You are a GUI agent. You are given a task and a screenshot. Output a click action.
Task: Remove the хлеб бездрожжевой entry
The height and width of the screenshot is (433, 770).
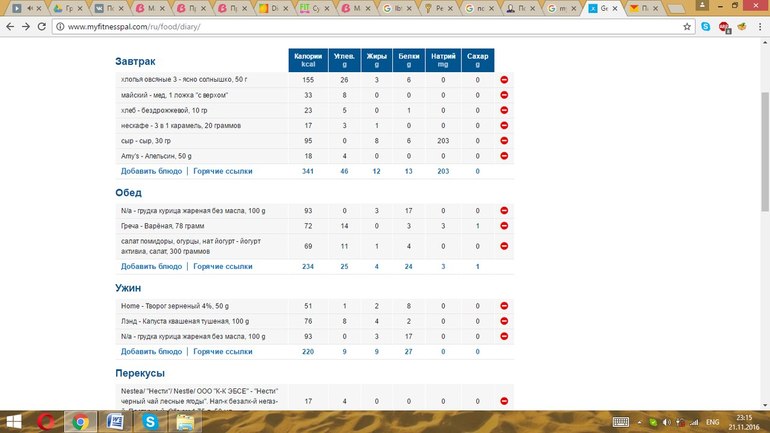tap(504, 110)
